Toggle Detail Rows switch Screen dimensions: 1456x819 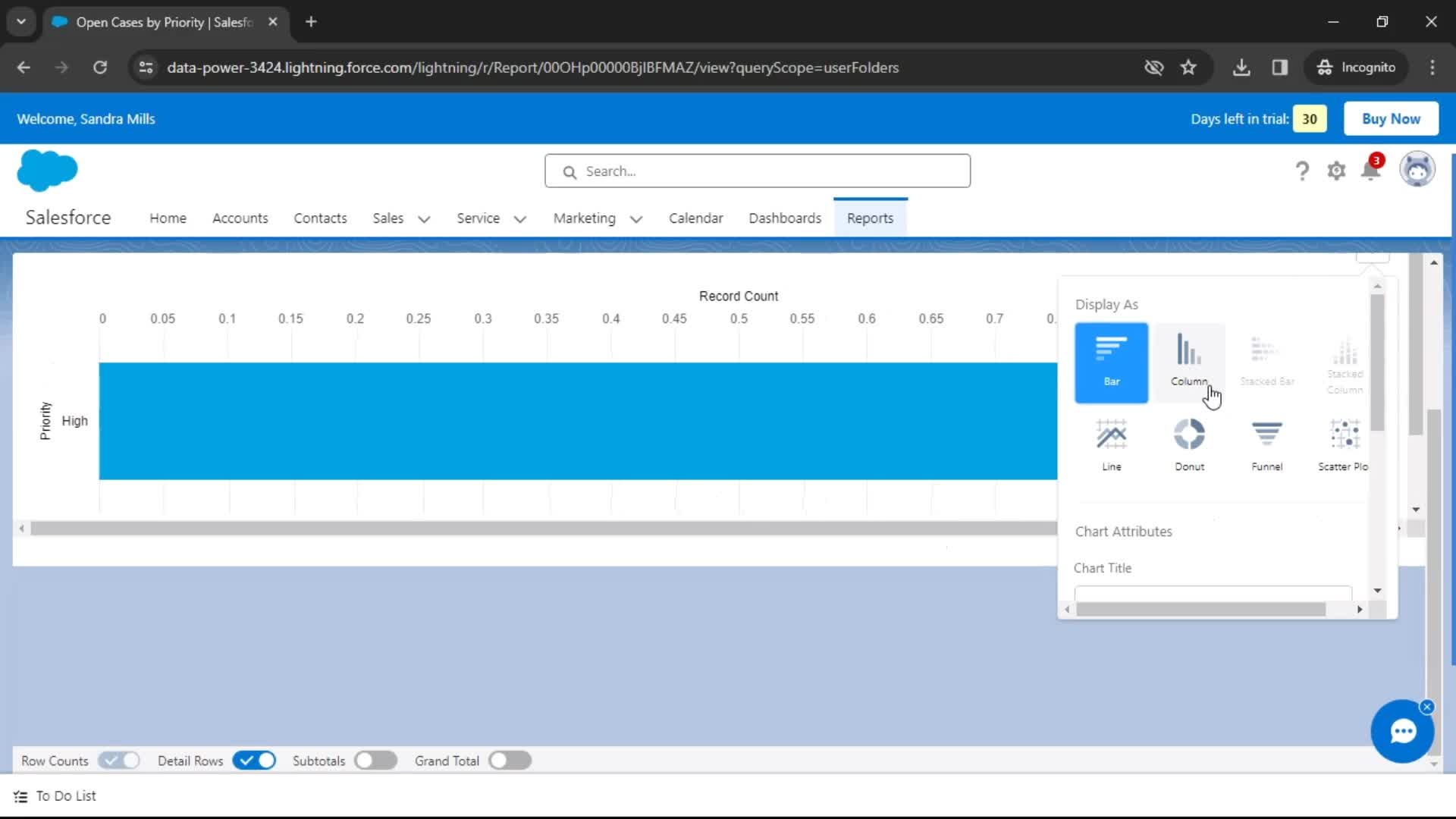click(x=254, y=760)
